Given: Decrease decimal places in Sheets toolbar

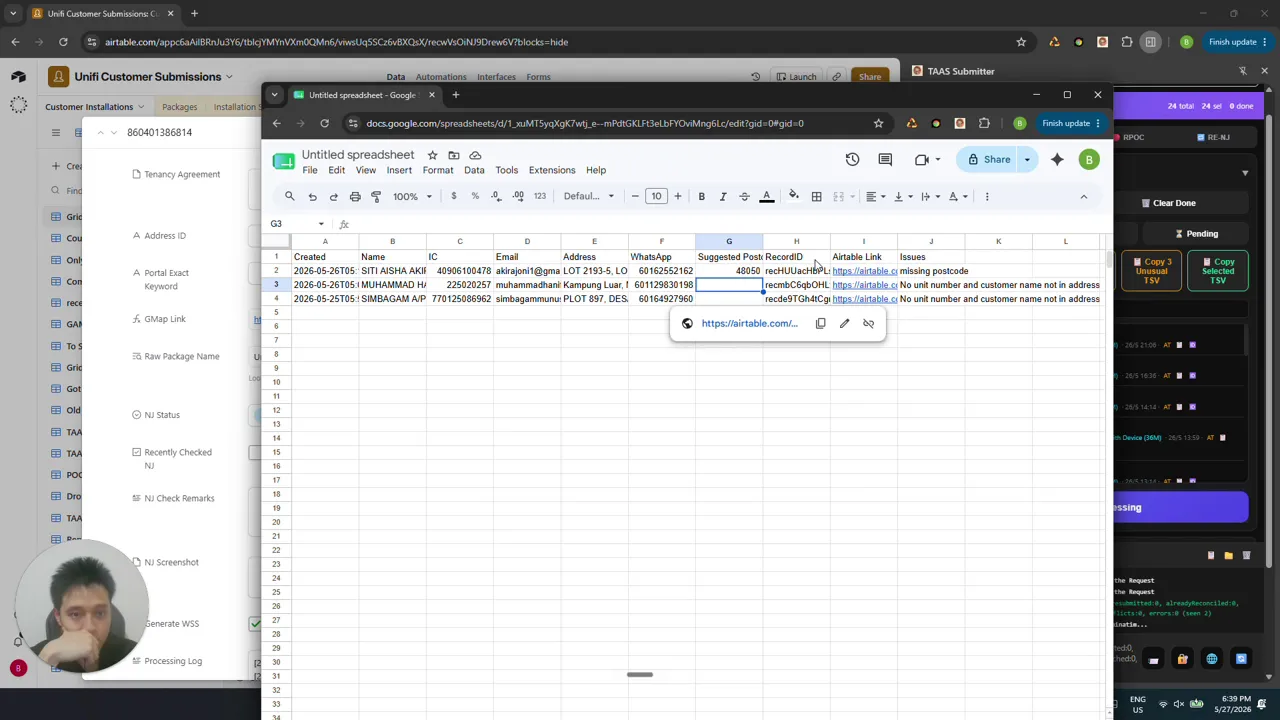Looking at the screenshot, I should point(496,196).
